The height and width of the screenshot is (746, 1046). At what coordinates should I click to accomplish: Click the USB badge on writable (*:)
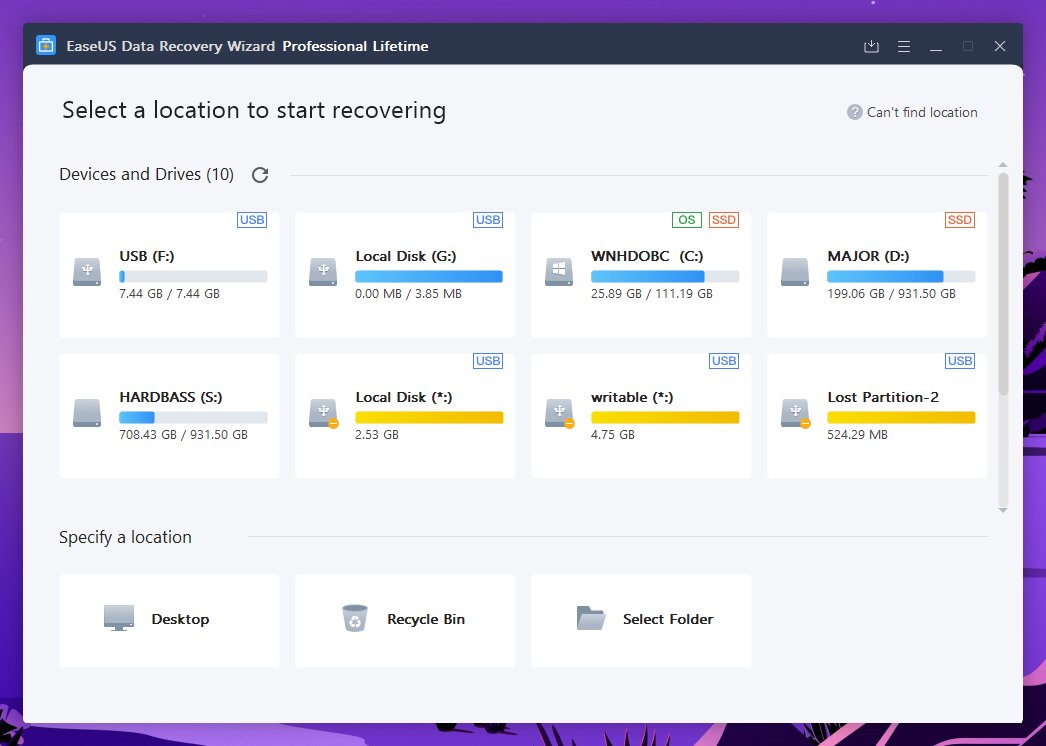[724, 361]
